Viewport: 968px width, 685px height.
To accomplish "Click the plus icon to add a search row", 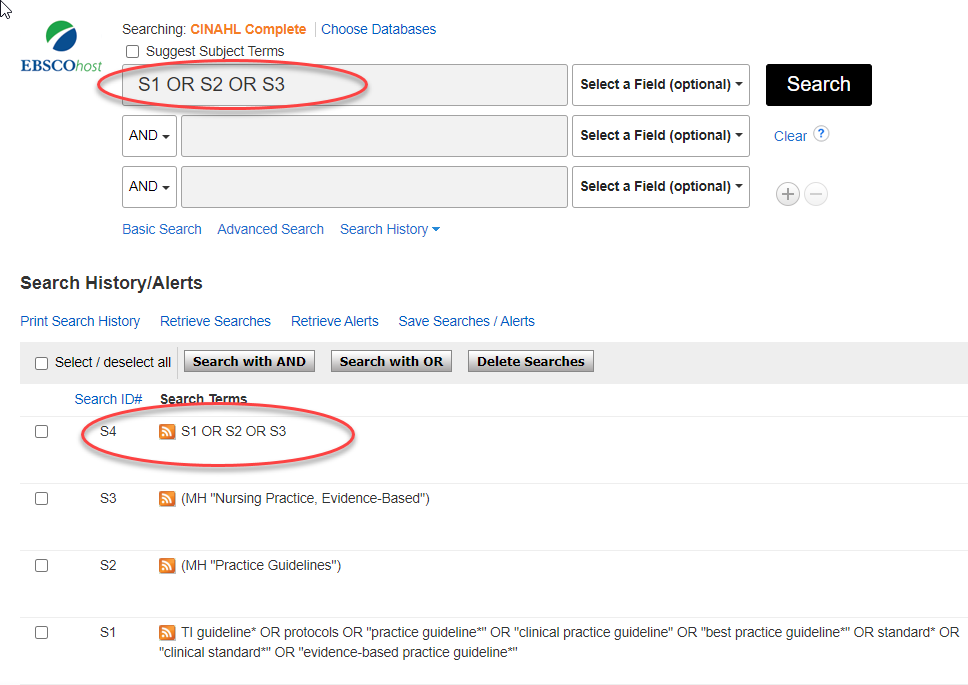I will 788,194.
